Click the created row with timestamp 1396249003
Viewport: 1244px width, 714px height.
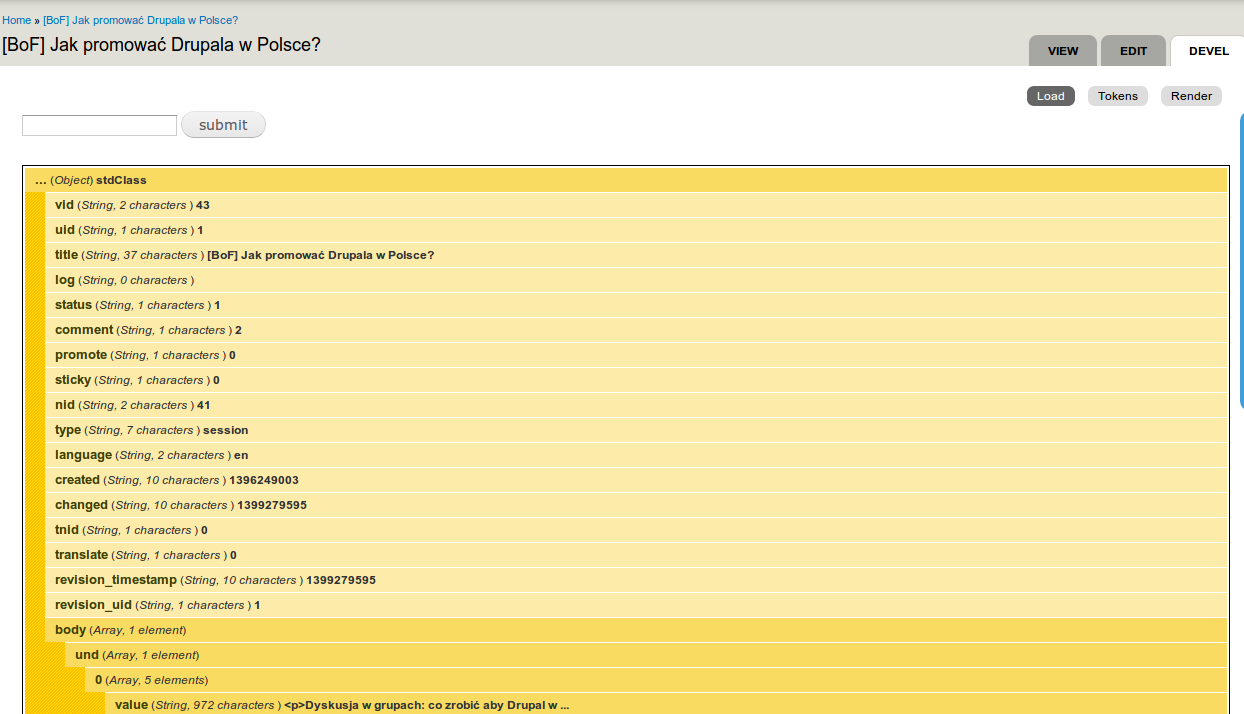[x=636, y=480]
